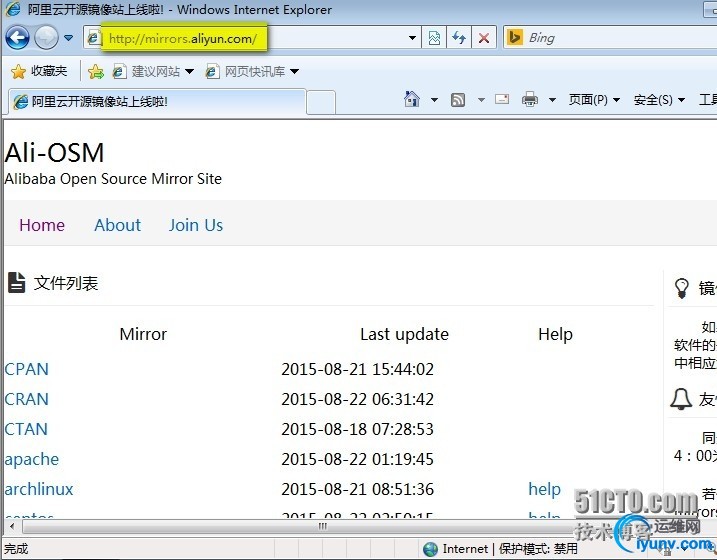The height and width of the screenshot is (560, 717).
Task: Open the CPAN mirror link
Action: point(27,369)
